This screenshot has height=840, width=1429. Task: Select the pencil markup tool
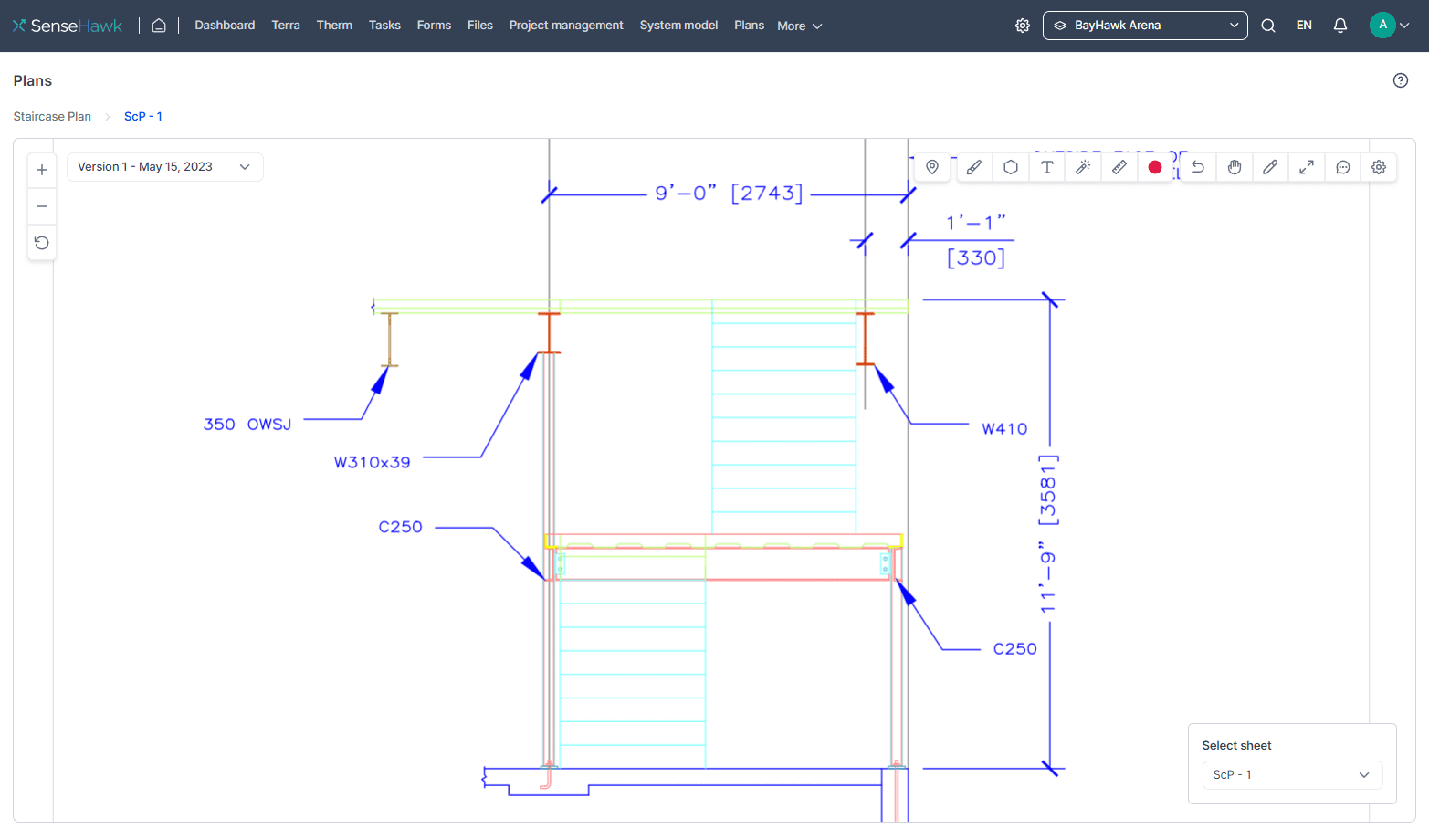[1270, 167]
